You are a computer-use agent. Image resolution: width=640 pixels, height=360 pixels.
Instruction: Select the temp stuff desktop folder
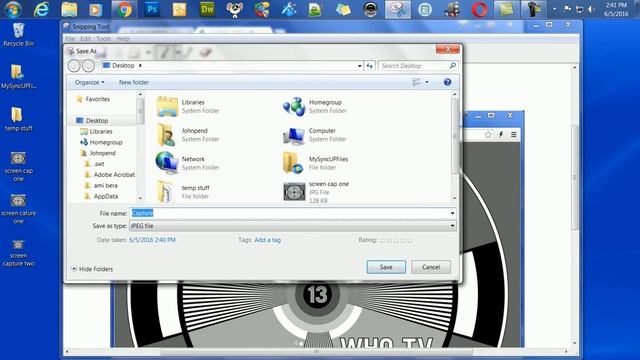coord(18,119)
